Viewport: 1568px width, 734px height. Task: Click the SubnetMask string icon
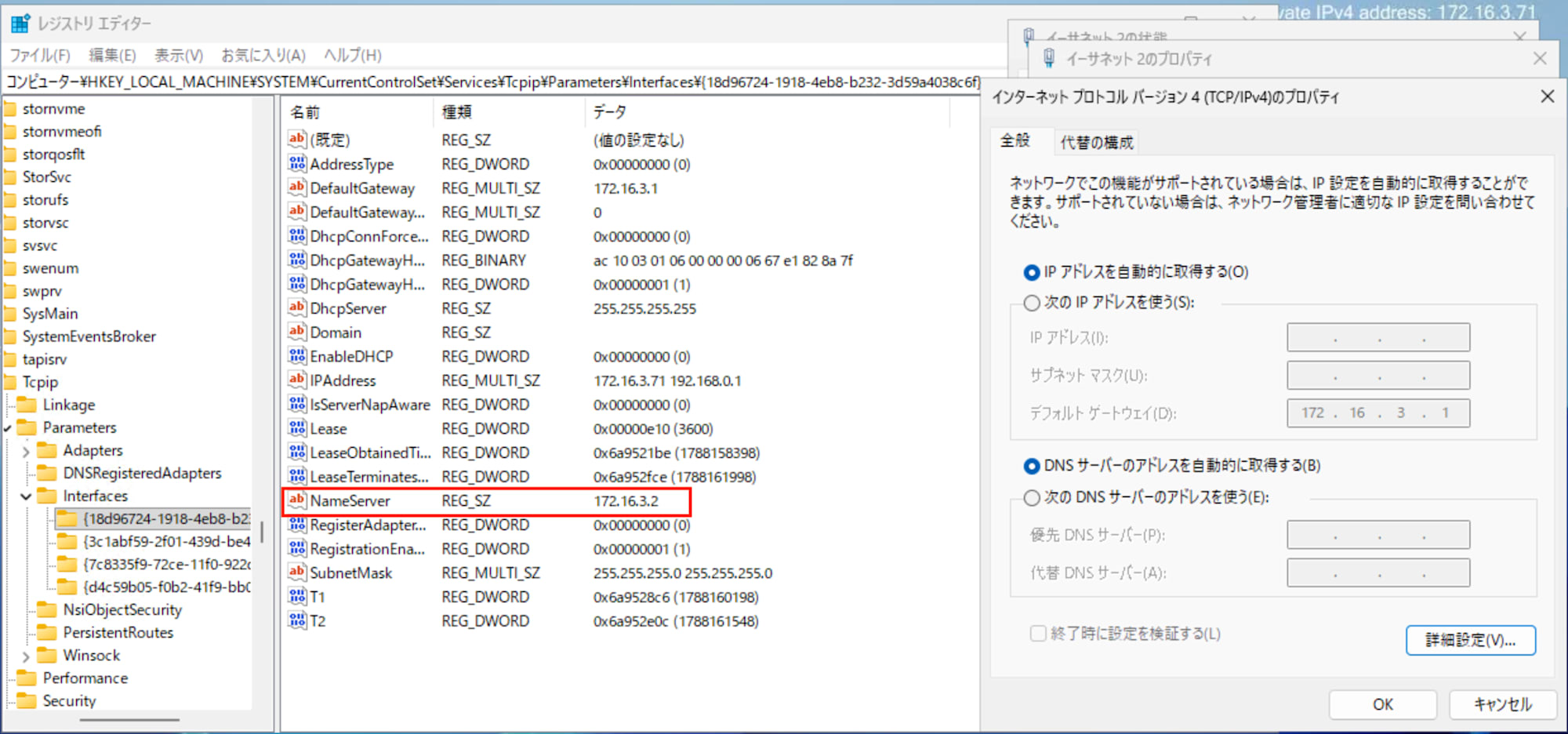point(297,572)
